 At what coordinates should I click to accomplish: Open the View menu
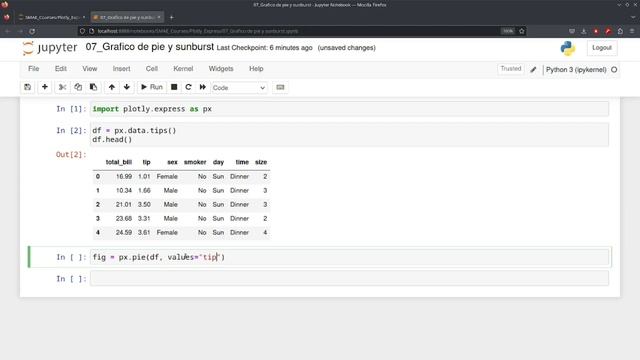coord(89,69)
